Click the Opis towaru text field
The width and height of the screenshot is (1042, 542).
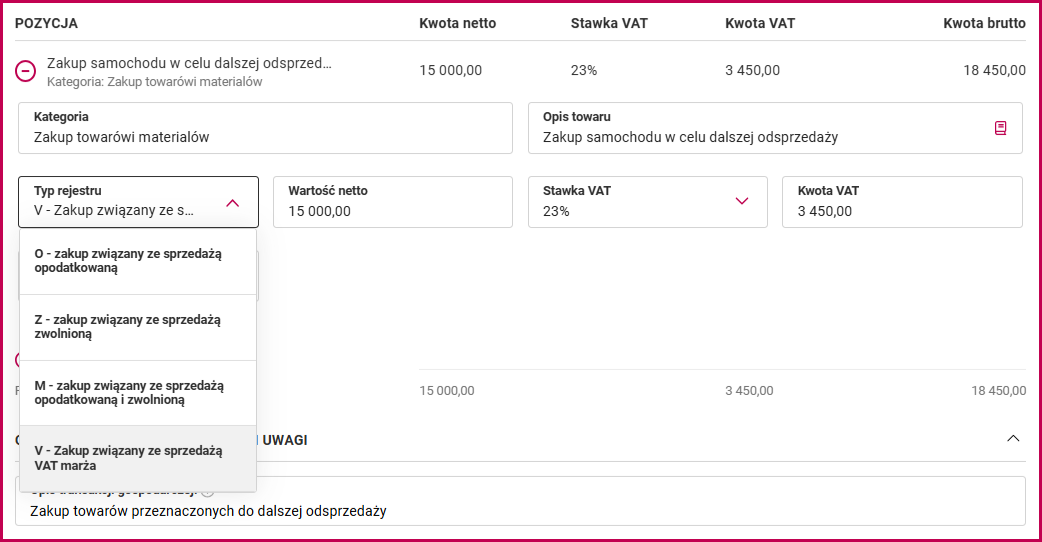[775, 128]
